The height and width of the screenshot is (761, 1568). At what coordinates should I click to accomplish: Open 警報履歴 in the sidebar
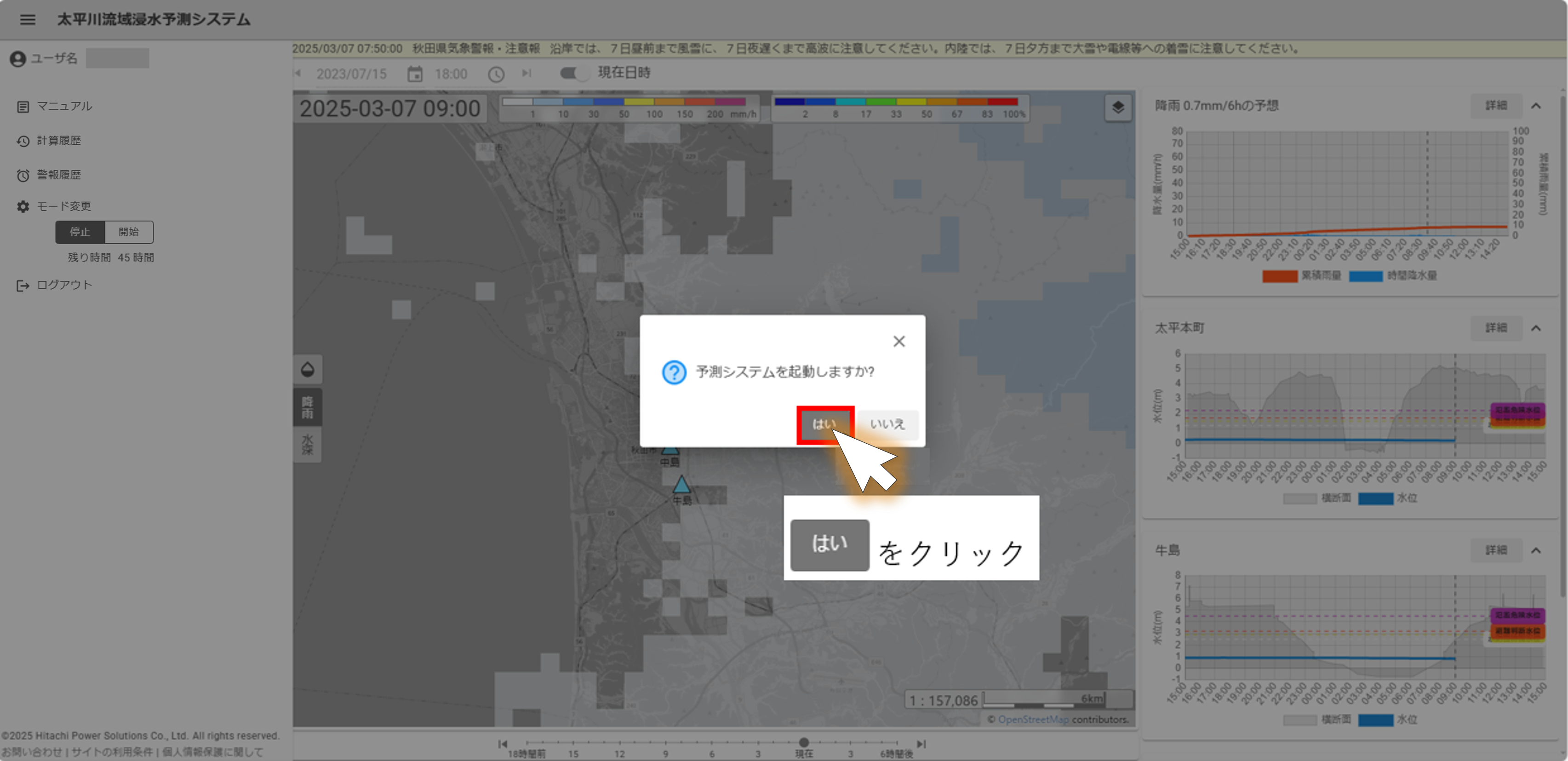(x=58, y=175)
